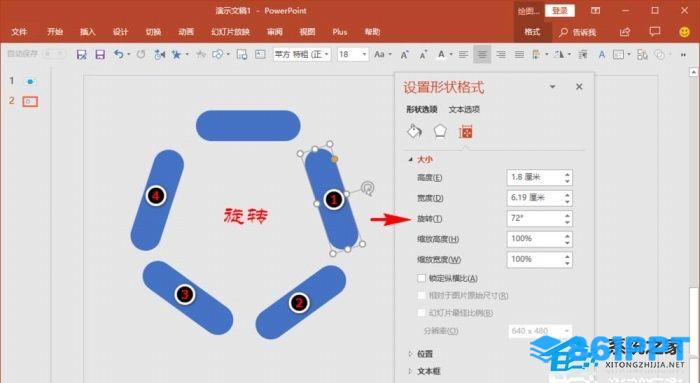Click the smiley feedback icon
The height and width of the screenshot is (383, 700).
pos(684,32)
